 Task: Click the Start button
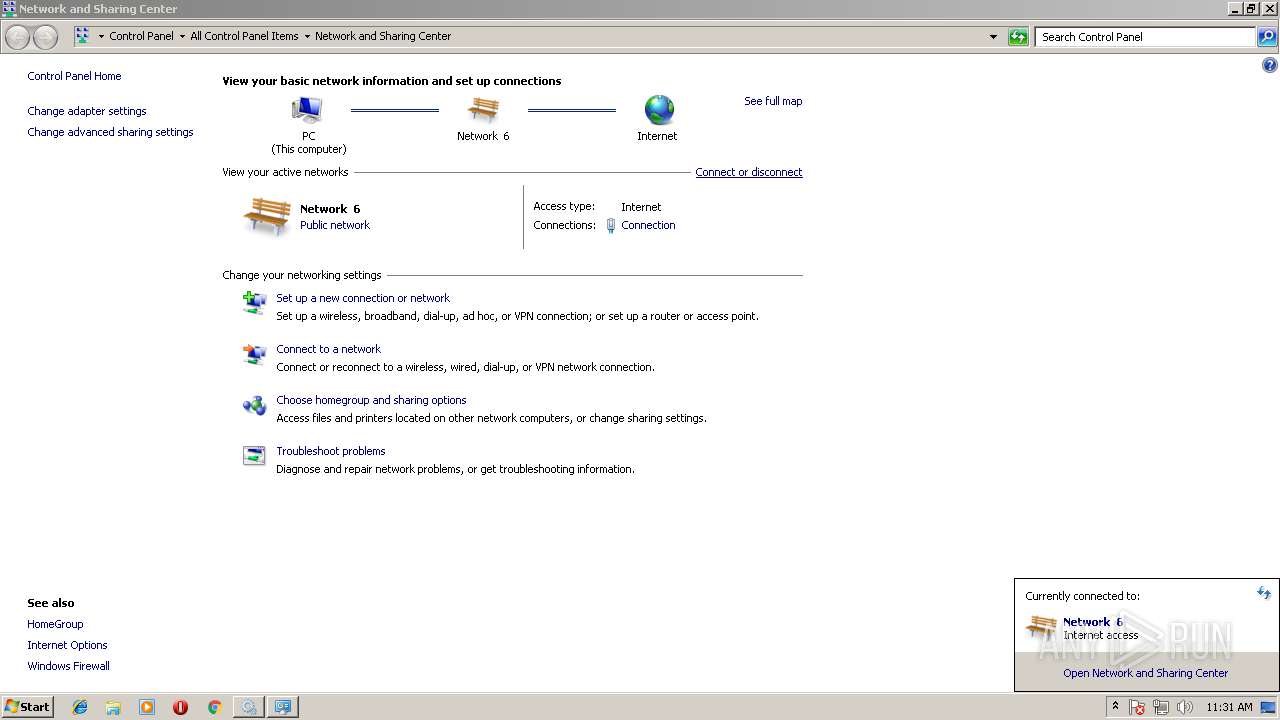coord(27,706)
